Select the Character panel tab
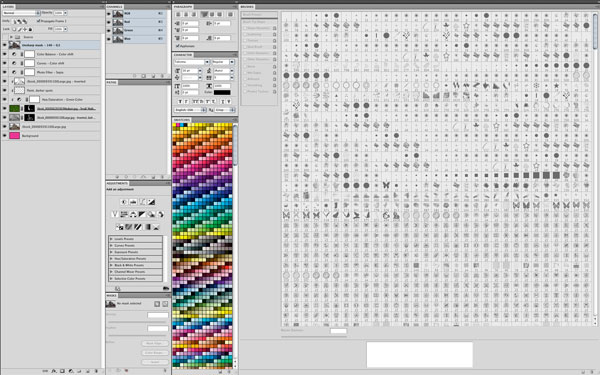Screen dimensions: 600x375 click(x=183, y=55)
